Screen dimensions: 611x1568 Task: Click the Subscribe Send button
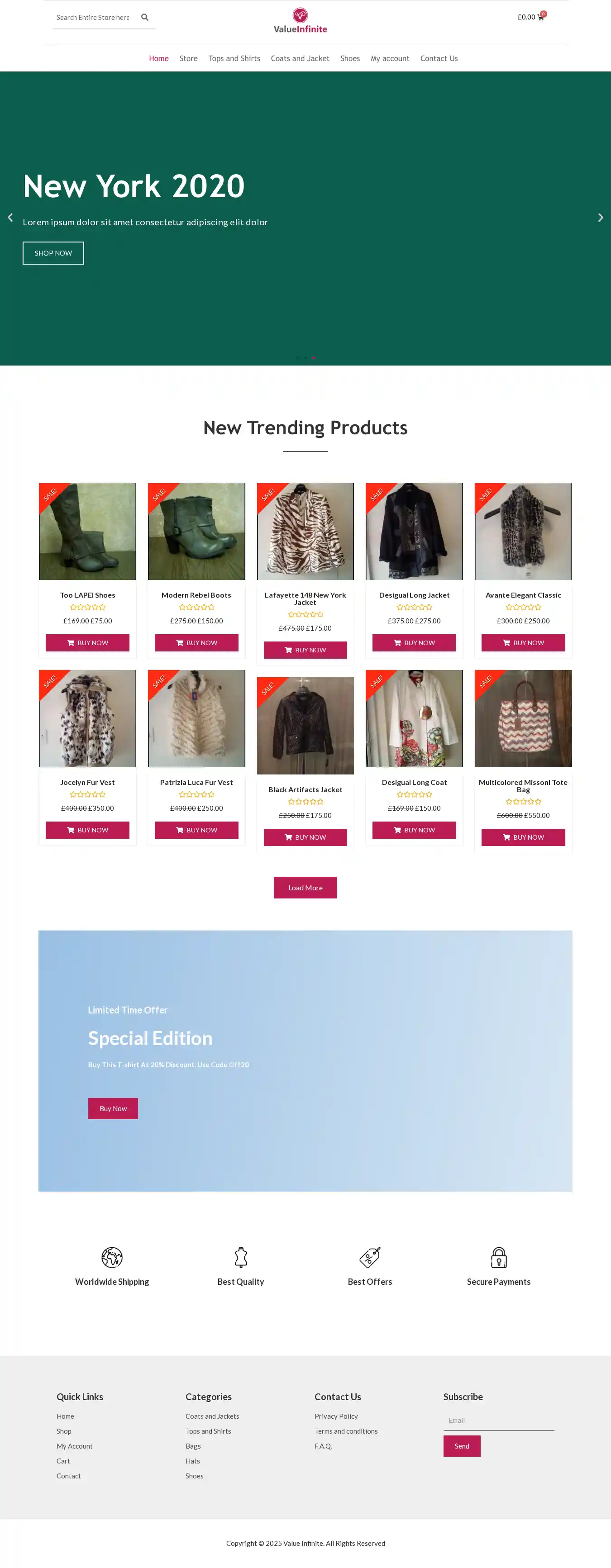462,1446
